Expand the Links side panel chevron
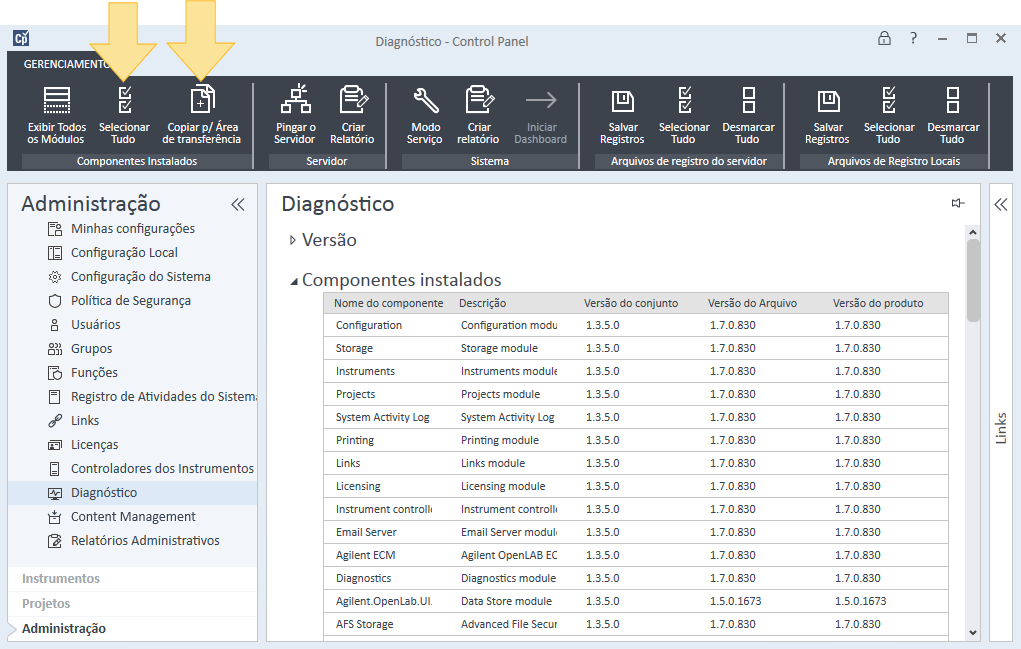 pyautogui.click(x=1001, y=204)
